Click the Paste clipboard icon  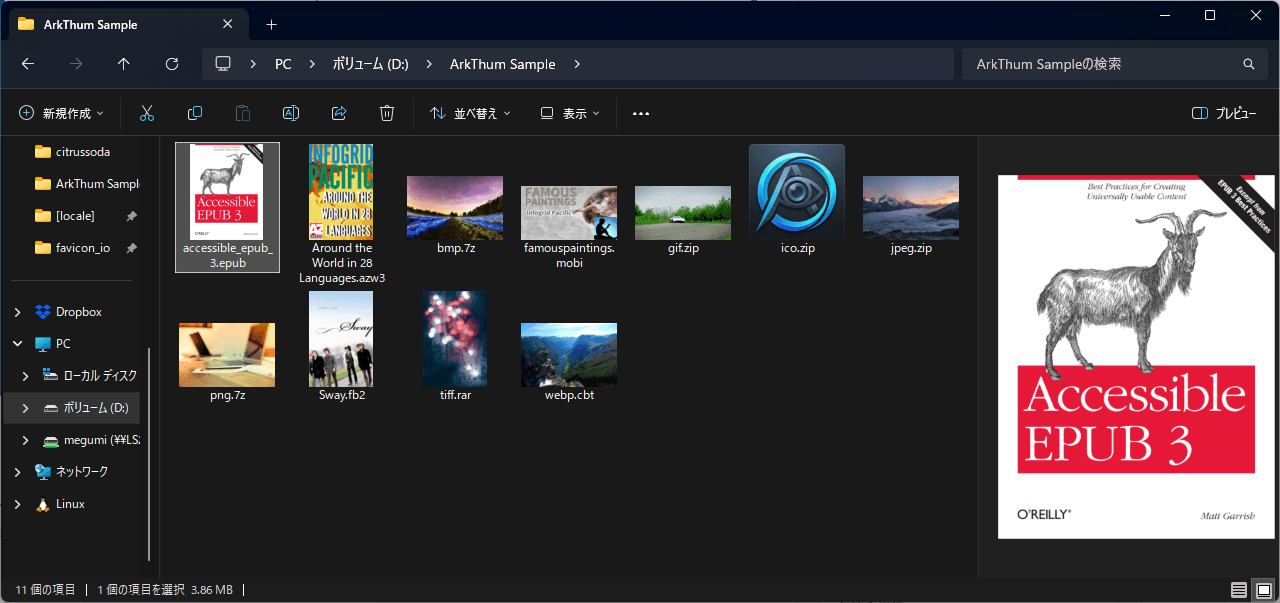(243, 113)
